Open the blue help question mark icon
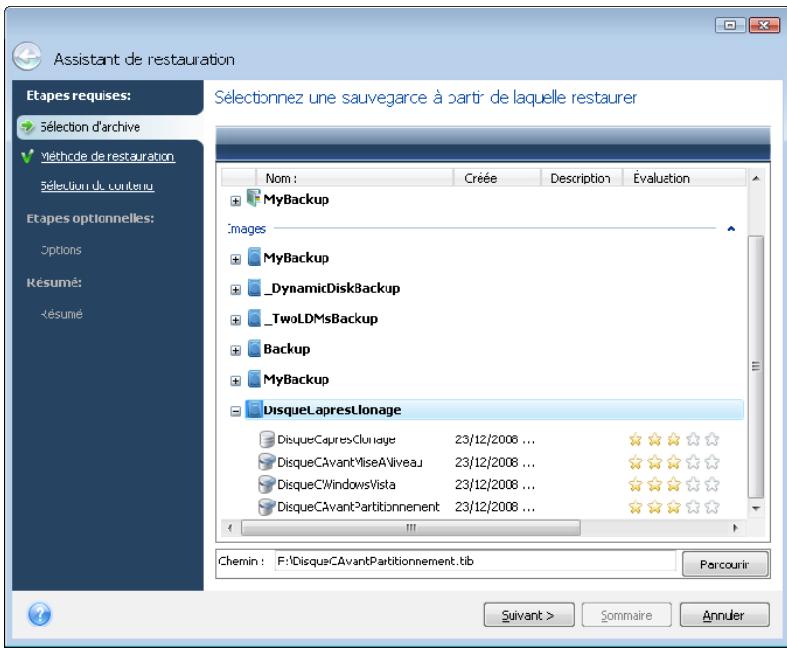Screen dimensions: 787x648 point(40,614)
